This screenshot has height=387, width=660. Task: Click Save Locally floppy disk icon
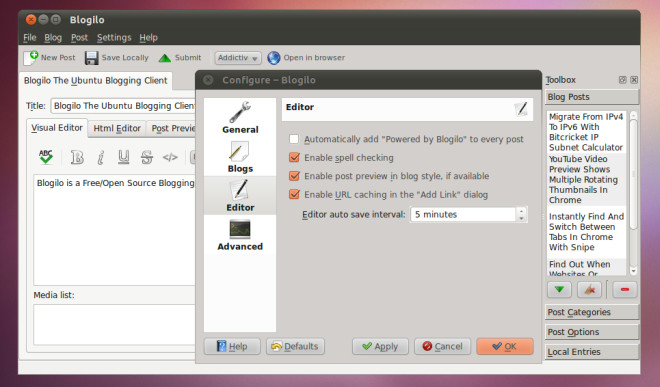click(91, 58)
